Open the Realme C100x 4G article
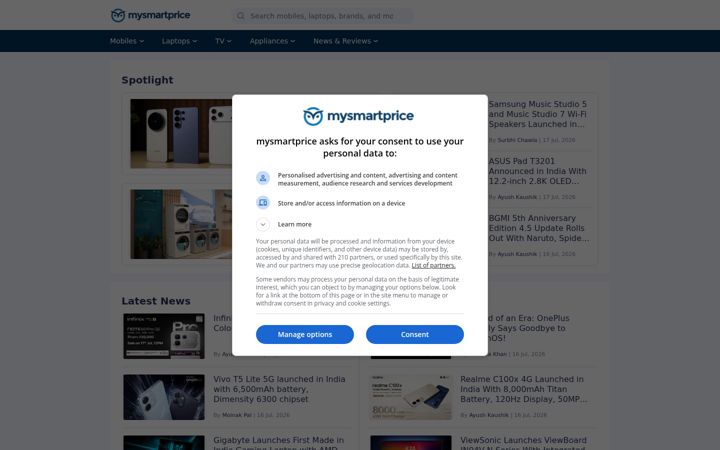 click(524, 389)
